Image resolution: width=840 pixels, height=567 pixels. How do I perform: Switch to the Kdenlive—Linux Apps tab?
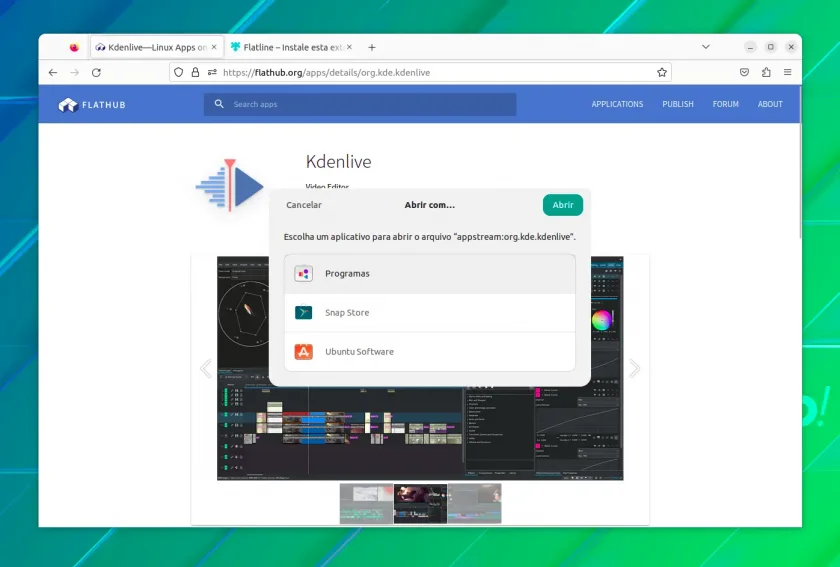pos(155,47)
